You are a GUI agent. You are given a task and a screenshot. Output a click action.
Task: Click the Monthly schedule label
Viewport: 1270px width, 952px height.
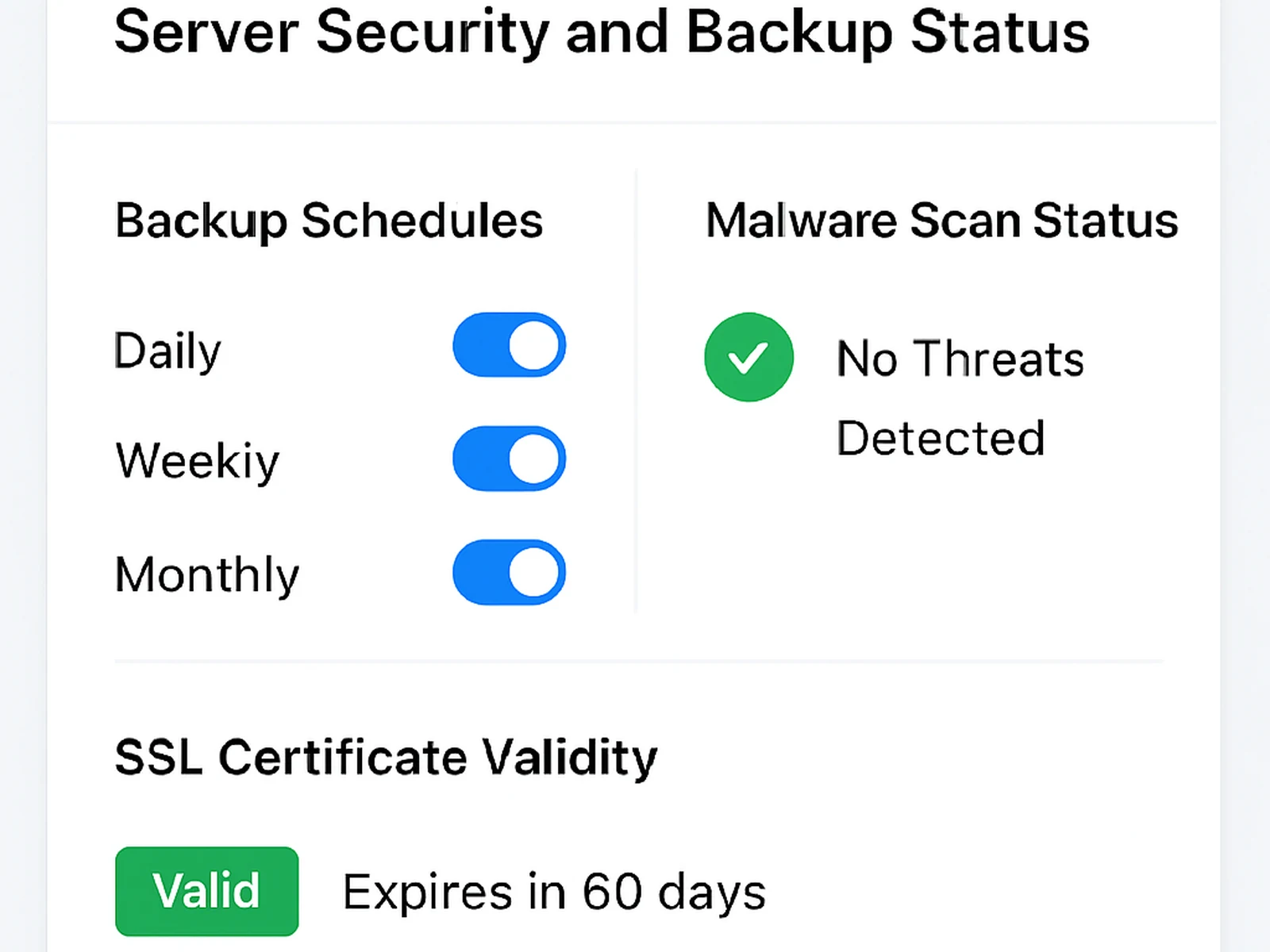point(207,574)
